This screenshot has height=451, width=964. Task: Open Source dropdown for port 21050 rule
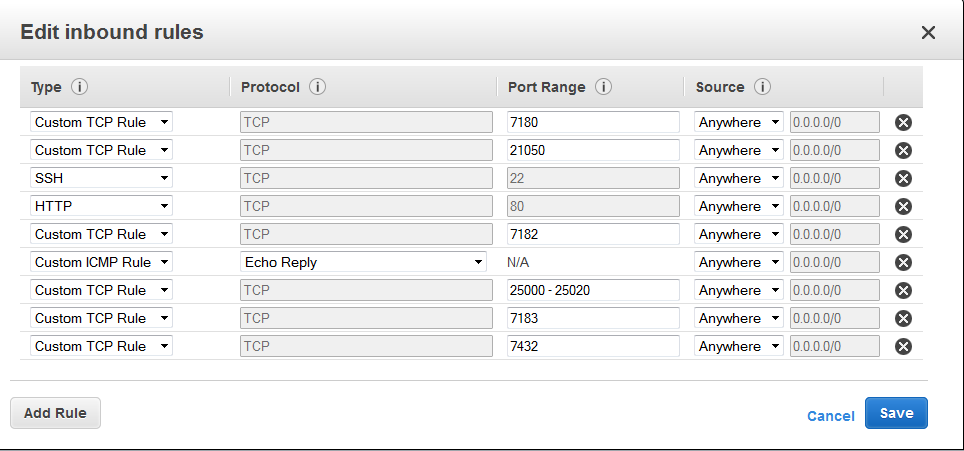[739, 150]
